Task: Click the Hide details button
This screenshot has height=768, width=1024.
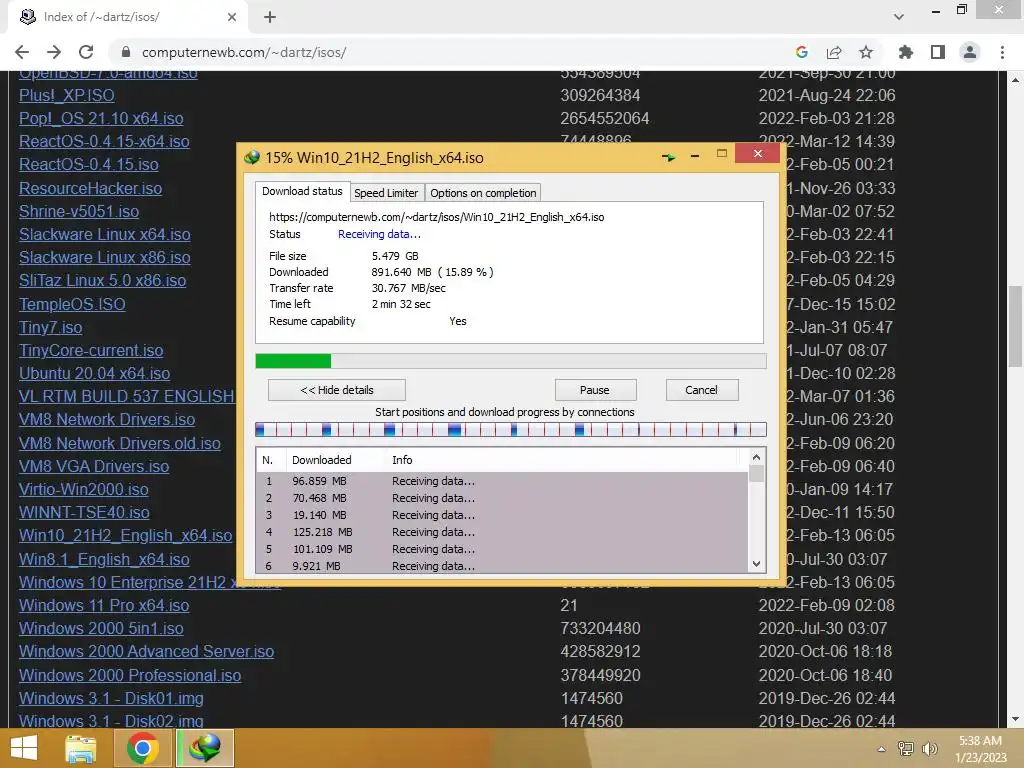Action: tap(337, 390)
